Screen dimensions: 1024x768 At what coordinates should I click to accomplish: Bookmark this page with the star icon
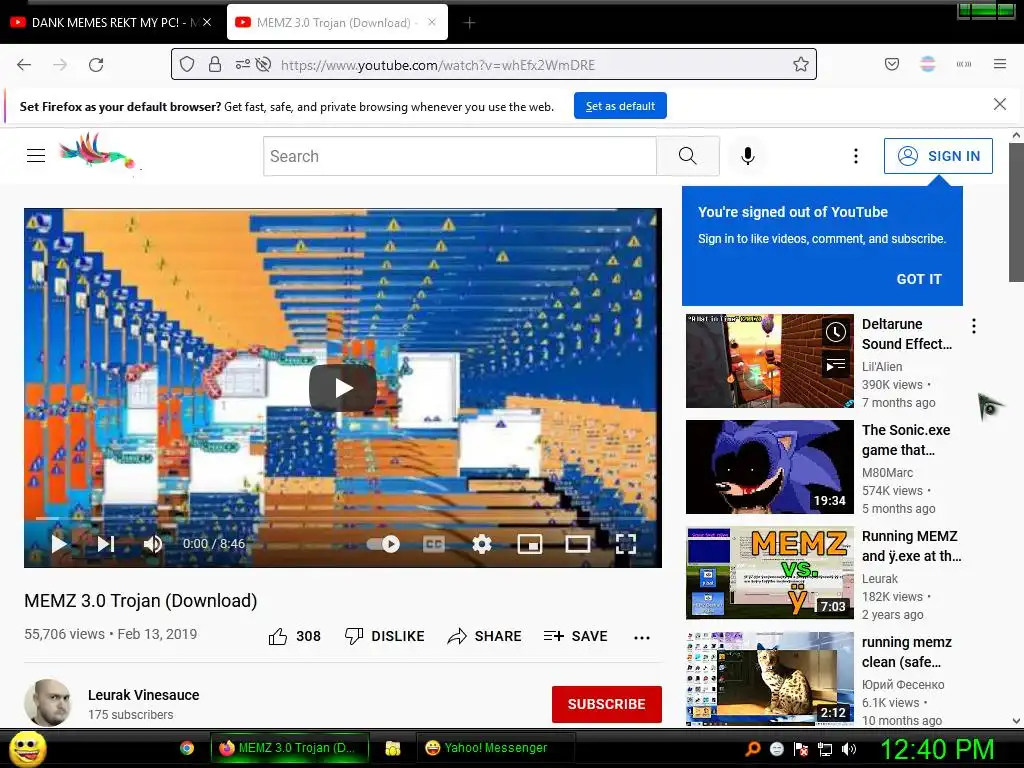pos(801,64)
